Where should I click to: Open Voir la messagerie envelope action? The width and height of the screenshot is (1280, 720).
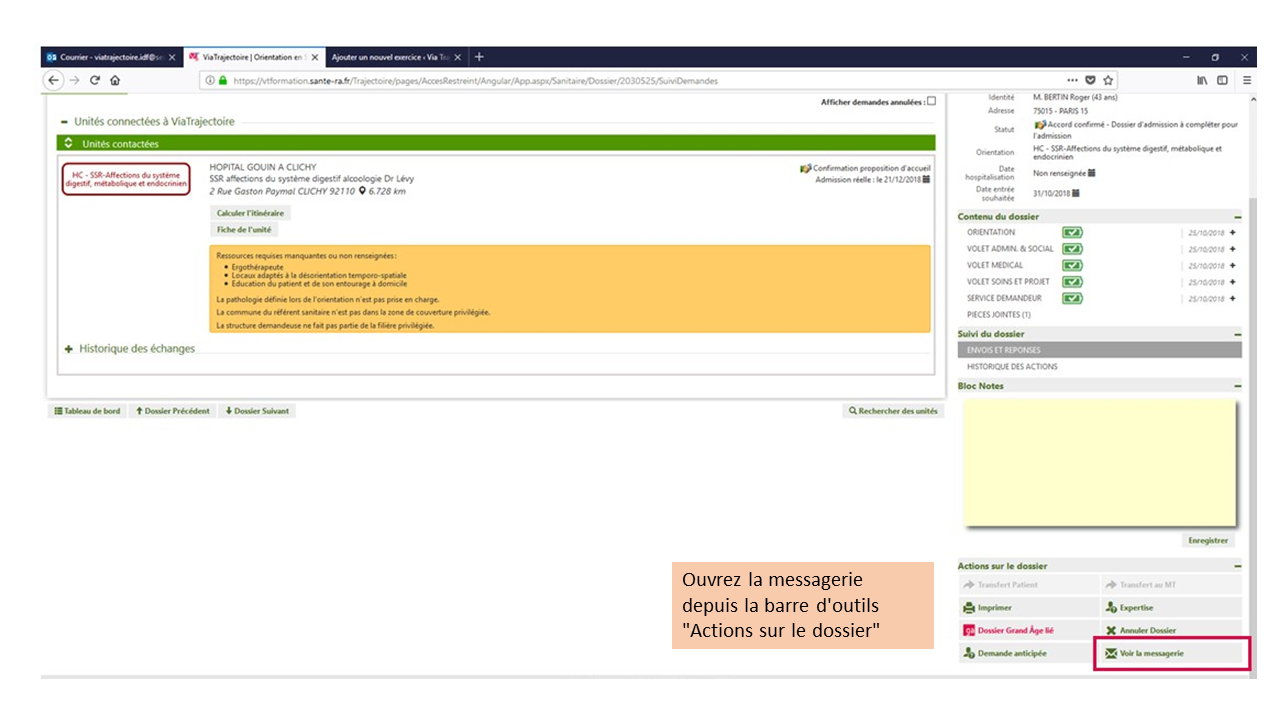coord(1110,654)
